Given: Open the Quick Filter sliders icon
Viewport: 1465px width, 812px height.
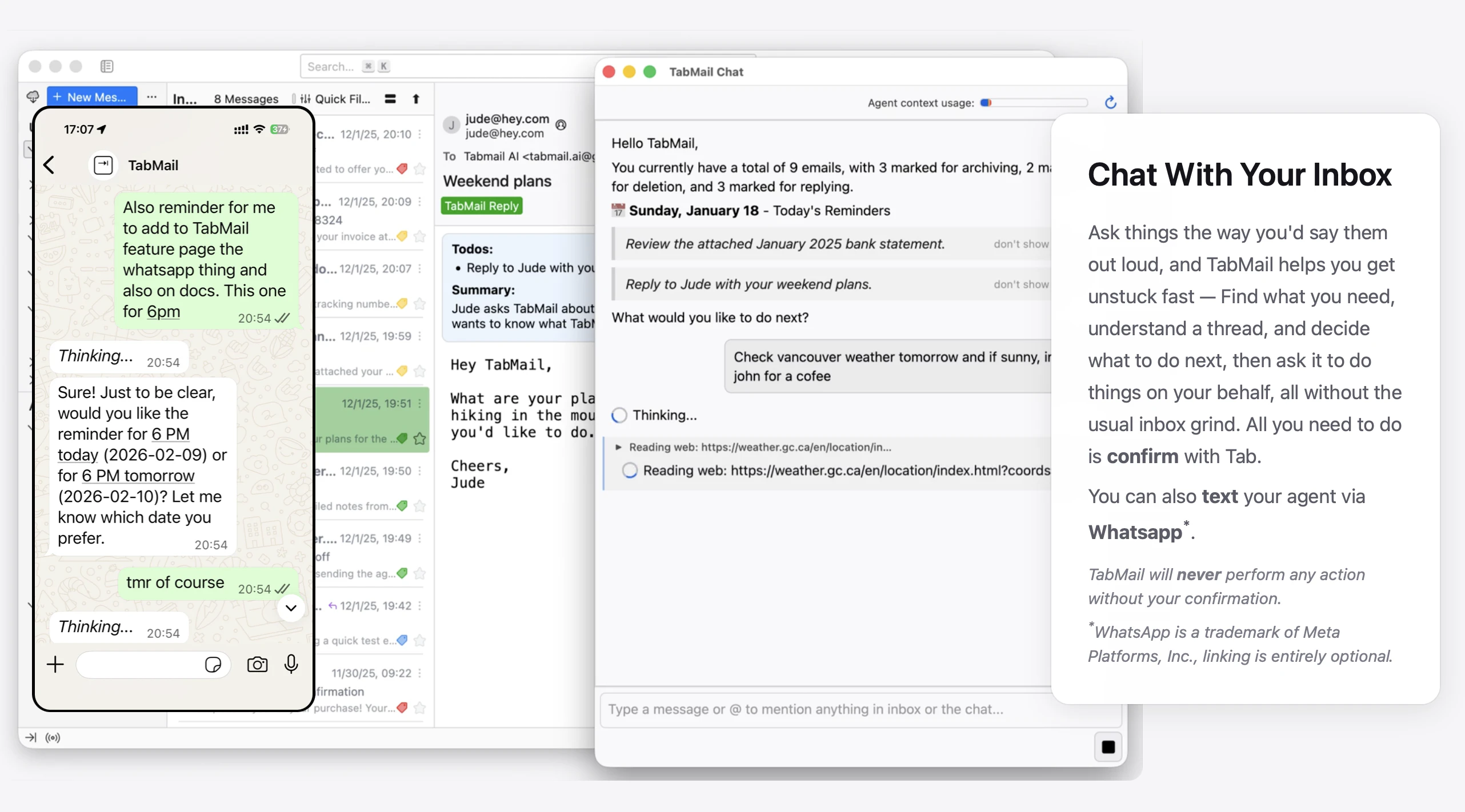Looking at the screenshot, I should 305,99.
